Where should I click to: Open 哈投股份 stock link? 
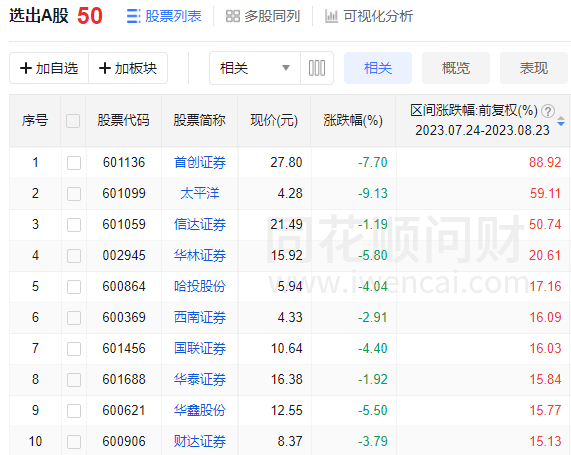coord(200,286)
